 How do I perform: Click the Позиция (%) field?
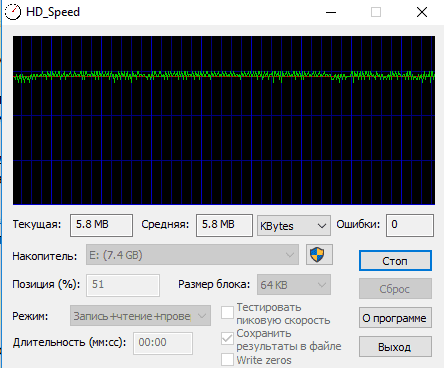point(123,285)
